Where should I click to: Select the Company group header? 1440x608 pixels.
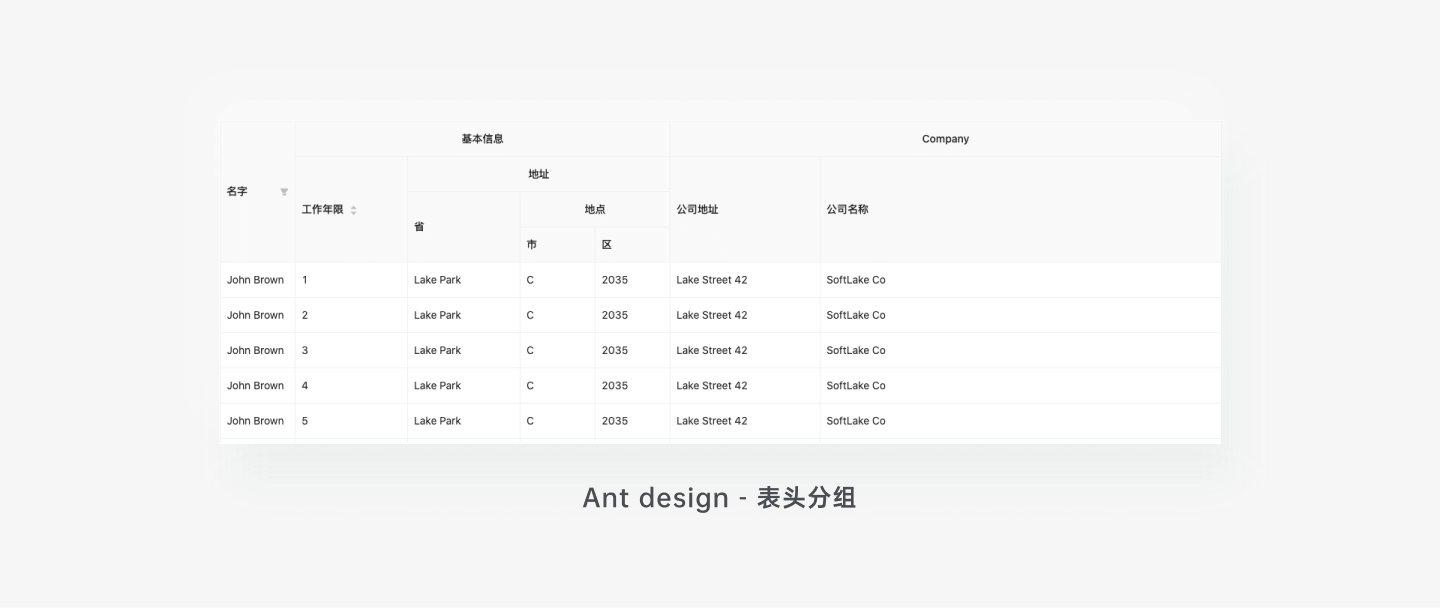click(945, 139)
